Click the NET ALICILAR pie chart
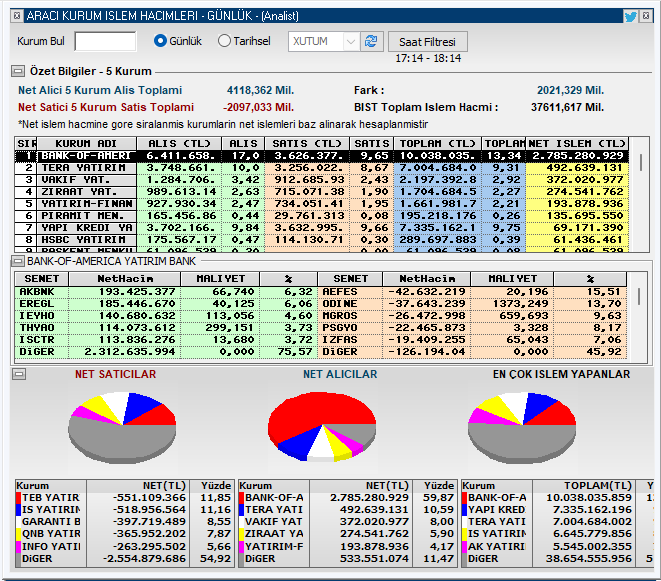Screen dimensions: 661x581 pos(322,426)
